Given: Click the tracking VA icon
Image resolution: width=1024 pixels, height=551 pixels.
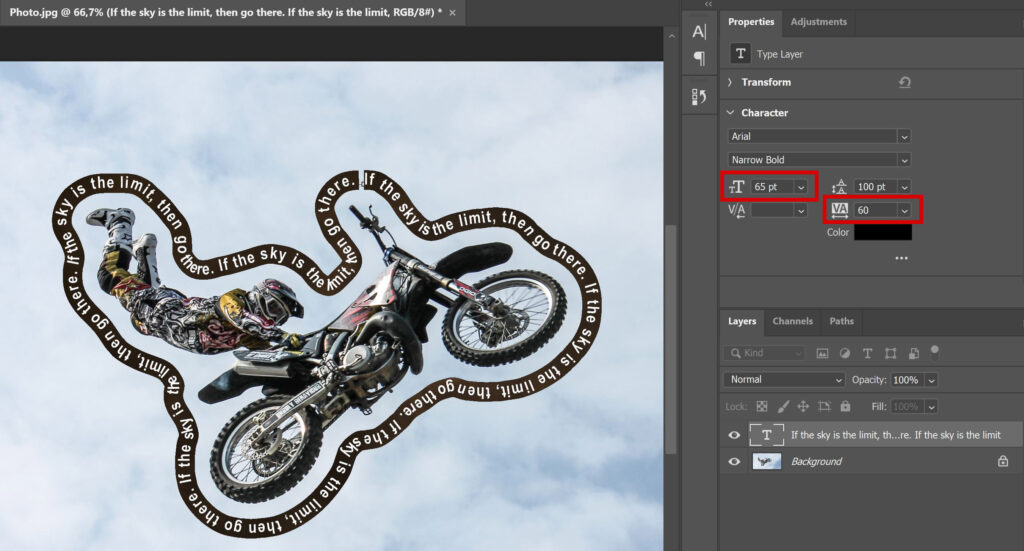Looking at the screenshot, I should click(839, 210).
